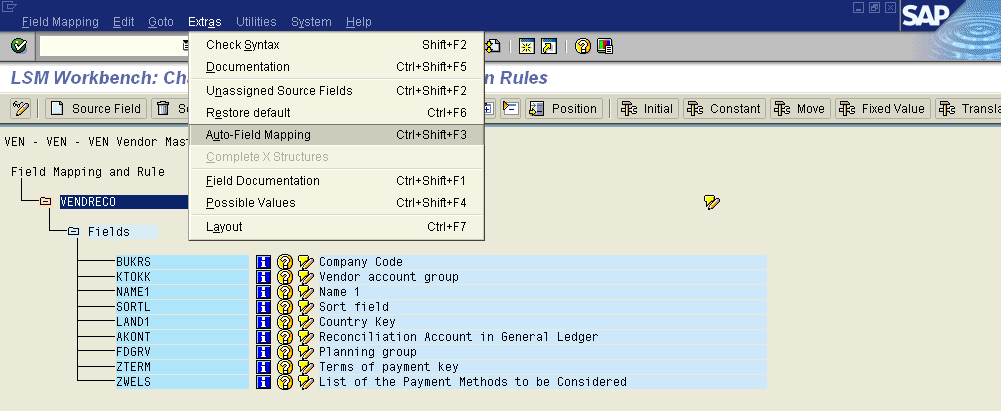Click the green Enter checkmark icon
This screenshot has width=1001, height=411.
tap(18, 46)
